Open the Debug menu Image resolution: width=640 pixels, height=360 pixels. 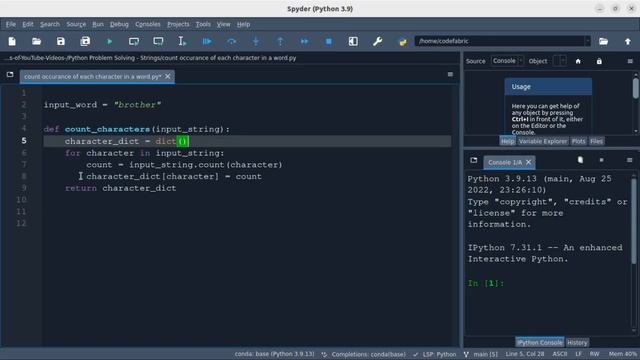(119, 24)
